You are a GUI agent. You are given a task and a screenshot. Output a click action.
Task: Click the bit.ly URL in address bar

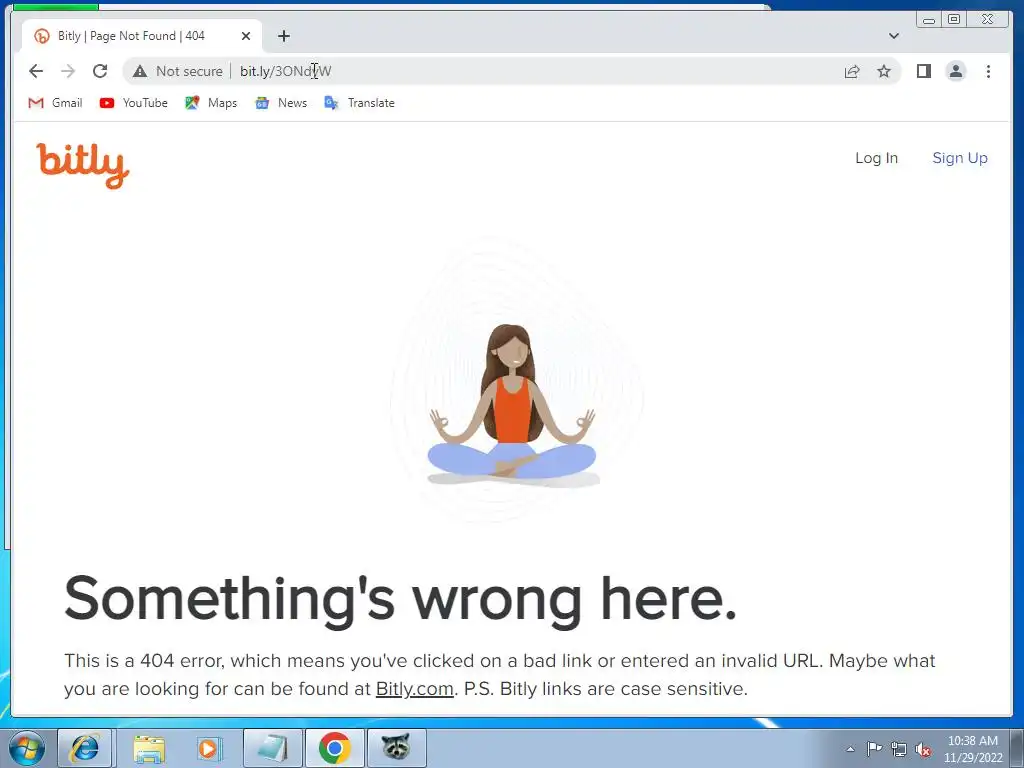coord(285,71)
